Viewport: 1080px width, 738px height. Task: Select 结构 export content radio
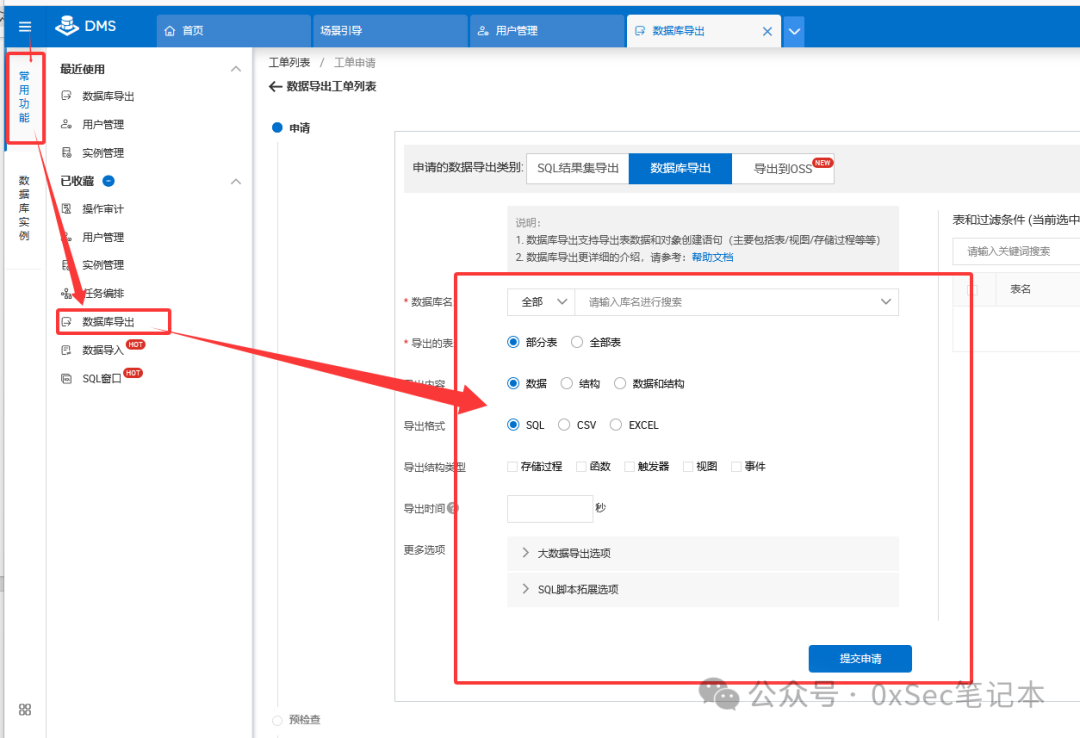[567, 384]
